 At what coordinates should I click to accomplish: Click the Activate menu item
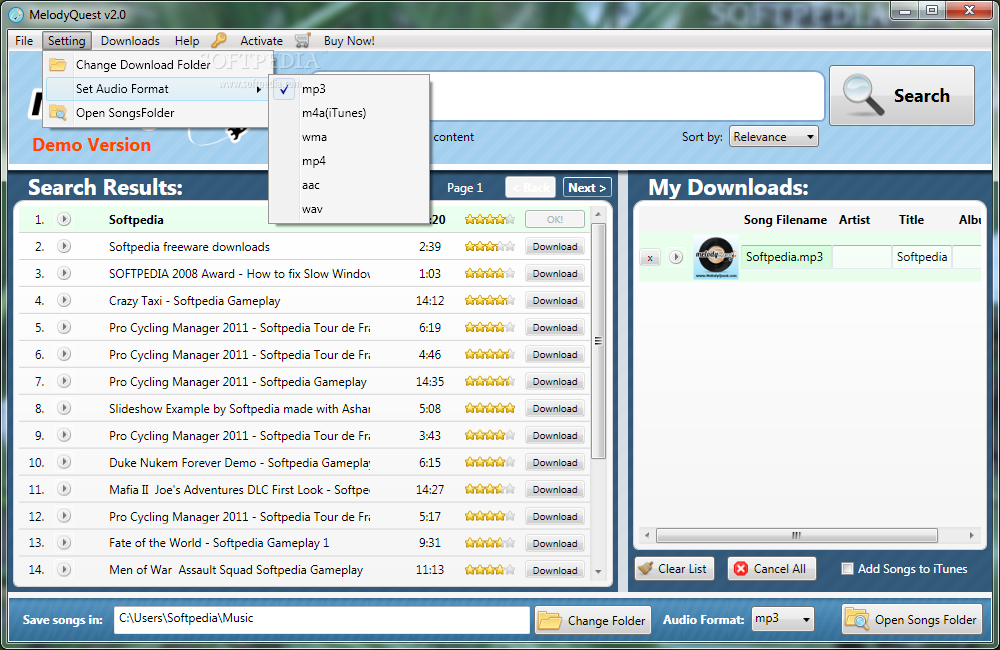coord(261,41)
